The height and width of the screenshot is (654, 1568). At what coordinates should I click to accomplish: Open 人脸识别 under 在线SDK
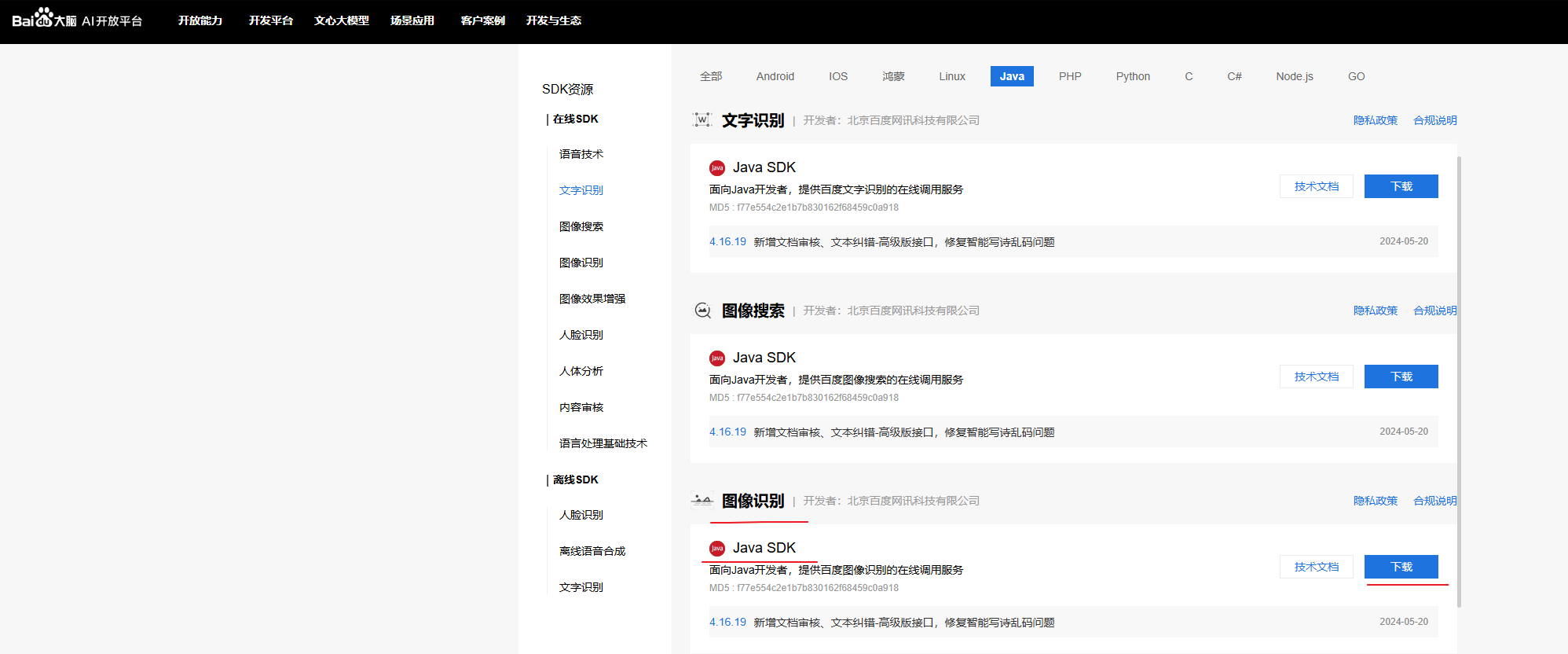[581, 335]
